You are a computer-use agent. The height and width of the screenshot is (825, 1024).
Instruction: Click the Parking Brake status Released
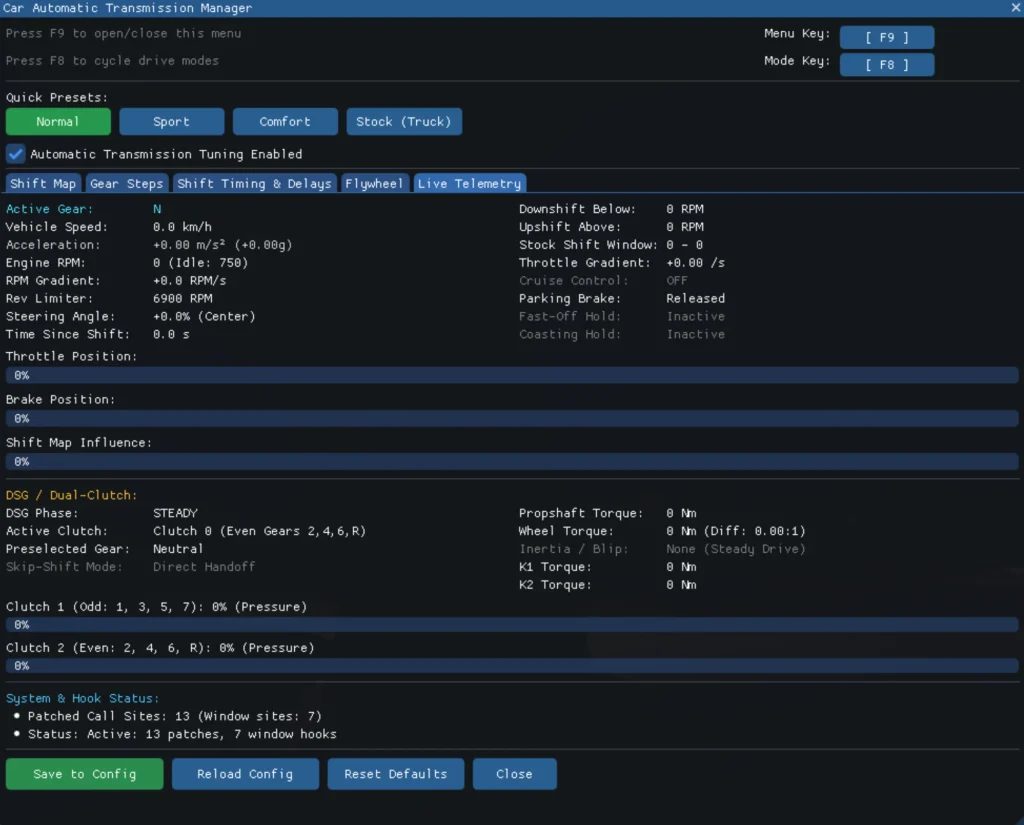pos(696,299)
